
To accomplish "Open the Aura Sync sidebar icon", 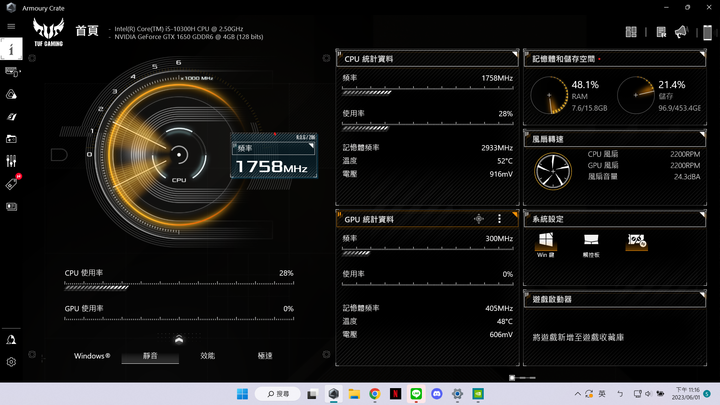I will point(11,94).
